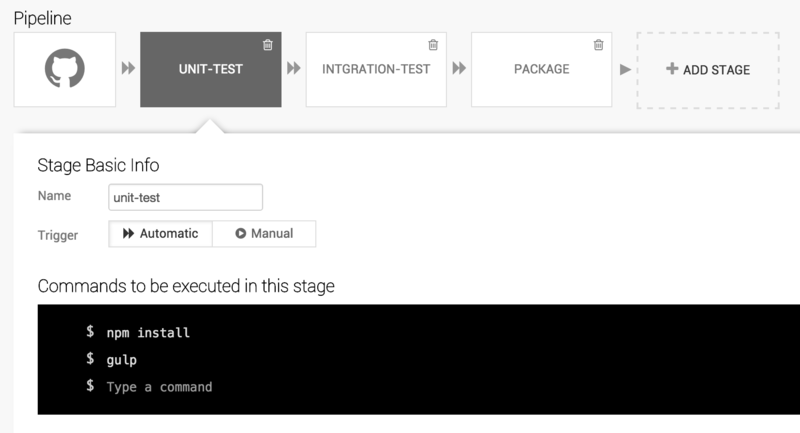Click the 'Type a command' prompt
Viewport: 800px width, 433px height.
coord(159,387)
